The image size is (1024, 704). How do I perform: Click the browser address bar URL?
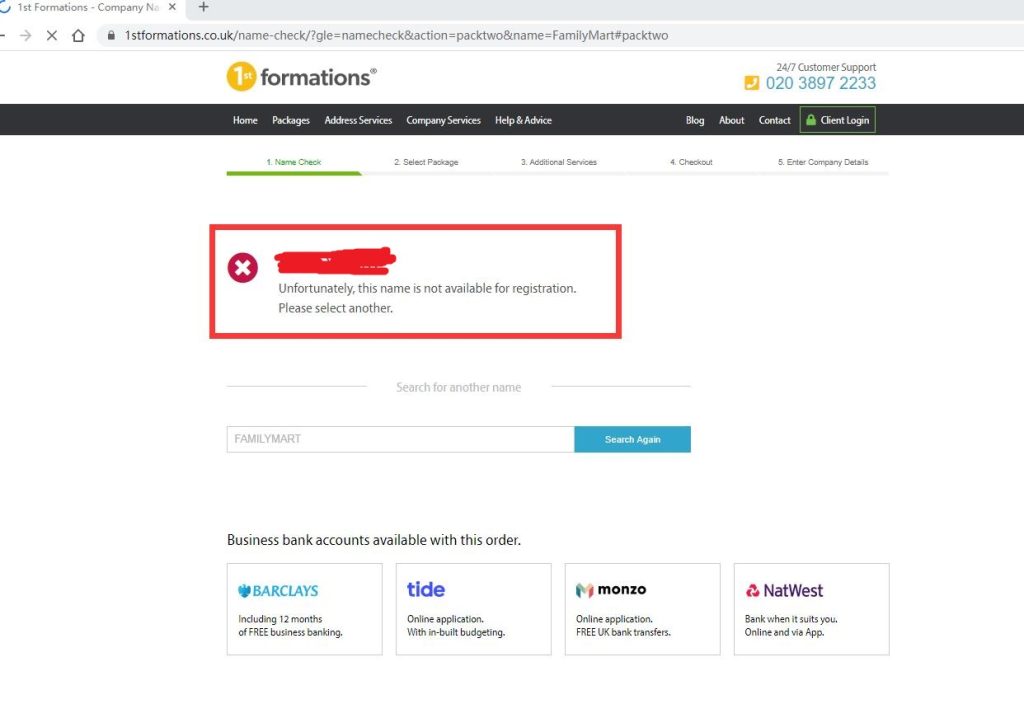[x=396, y=35]
